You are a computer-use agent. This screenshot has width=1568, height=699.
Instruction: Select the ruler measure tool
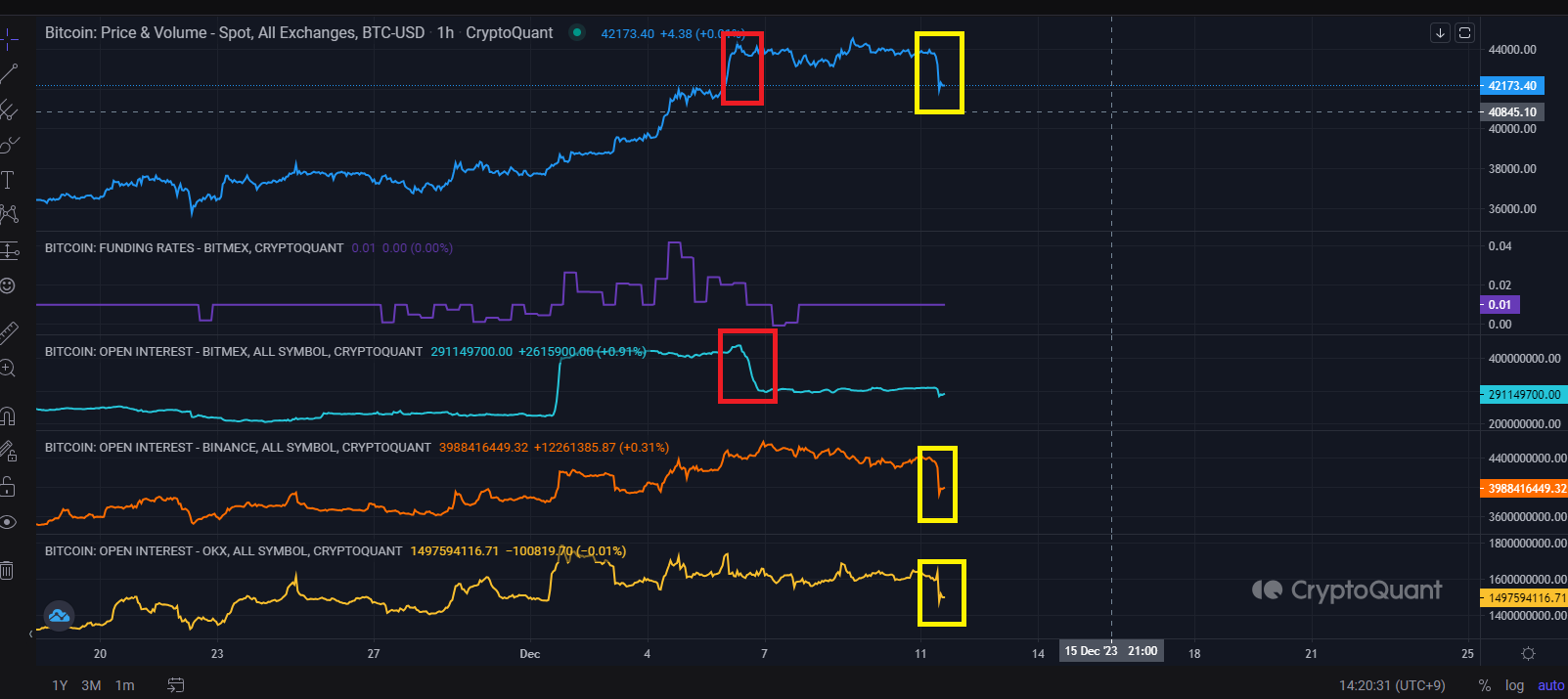tap(8, 333)
